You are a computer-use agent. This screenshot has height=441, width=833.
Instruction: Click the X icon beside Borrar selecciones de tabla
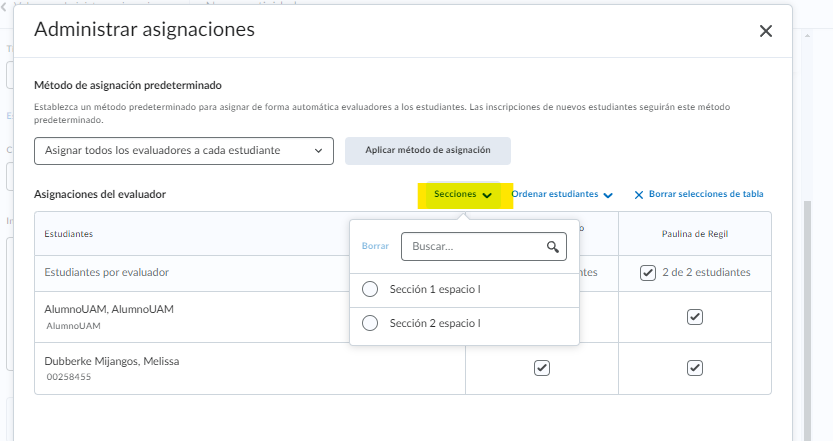[x=639, y=194]
